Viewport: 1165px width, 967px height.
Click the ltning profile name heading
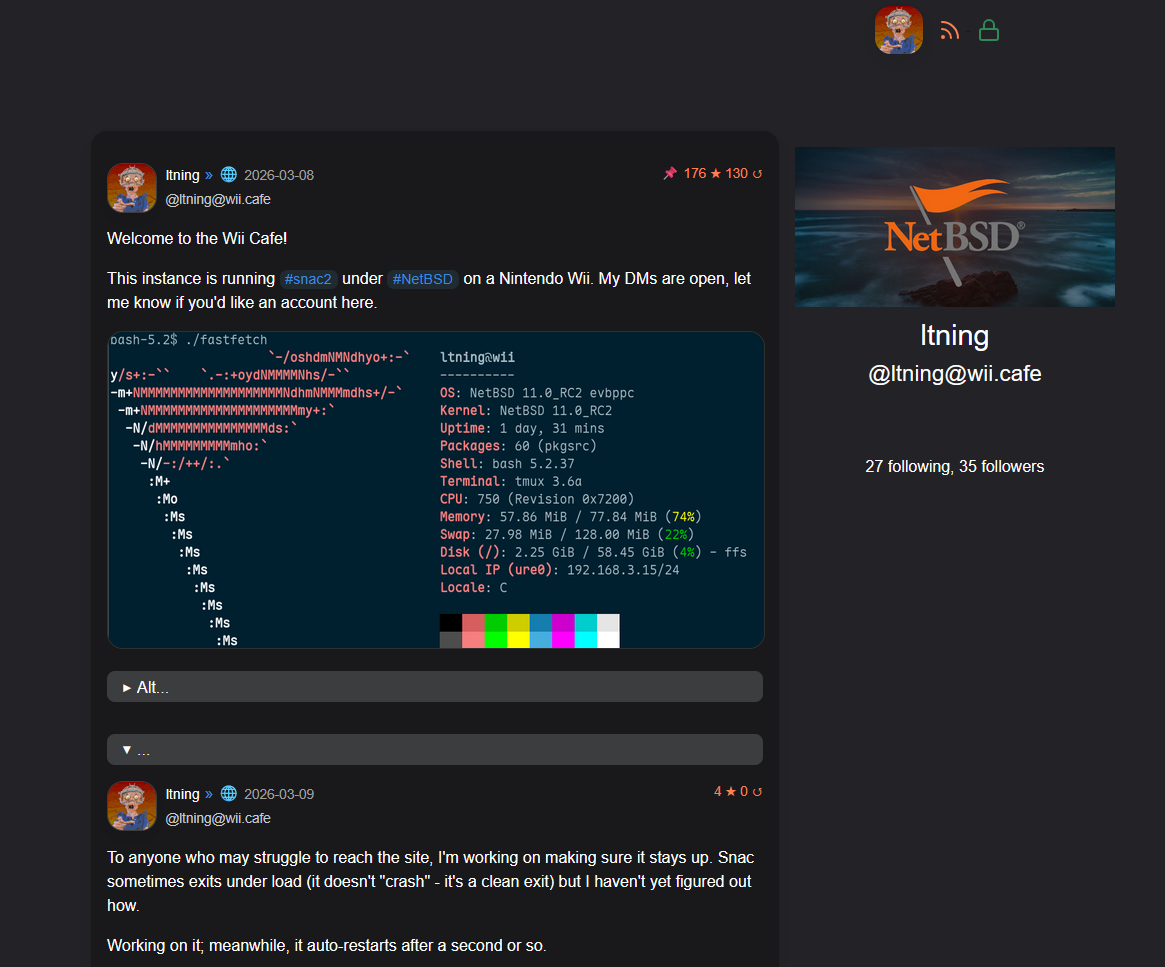[x=954, y=335]
